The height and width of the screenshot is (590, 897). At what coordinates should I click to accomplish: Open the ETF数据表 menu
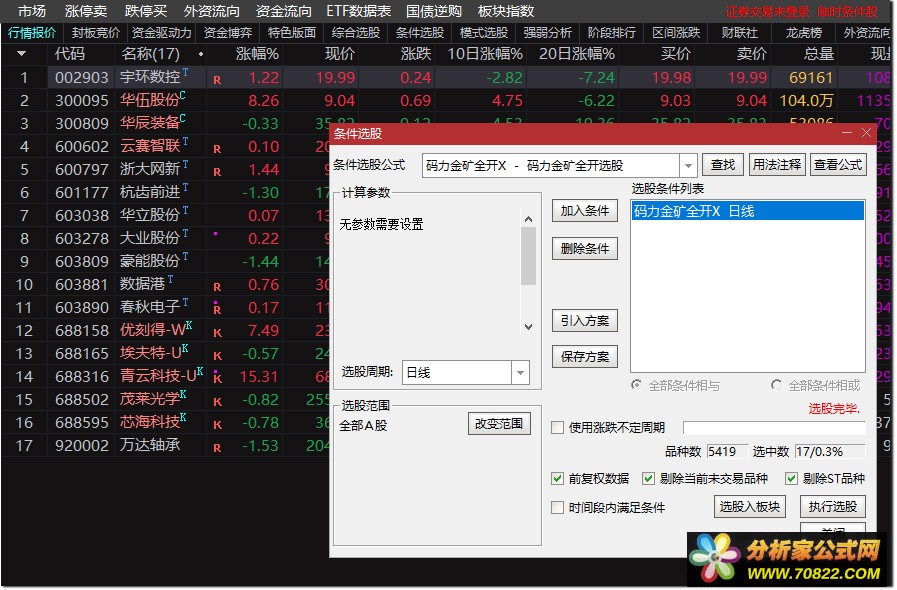pos(359,11)
